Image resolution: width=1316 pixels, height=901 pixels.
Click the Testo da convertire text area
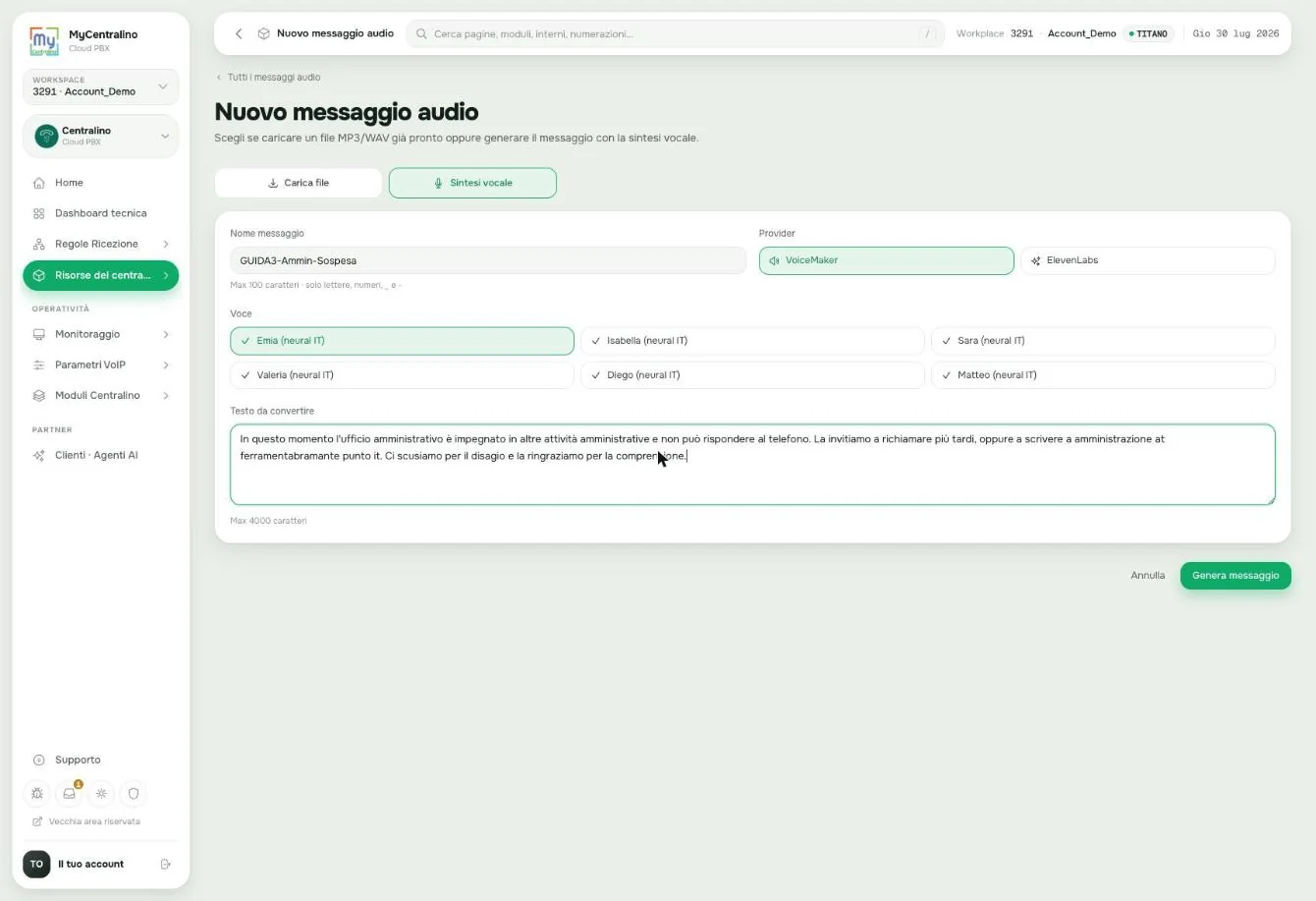pyautogui.click(x=752, y=465)
